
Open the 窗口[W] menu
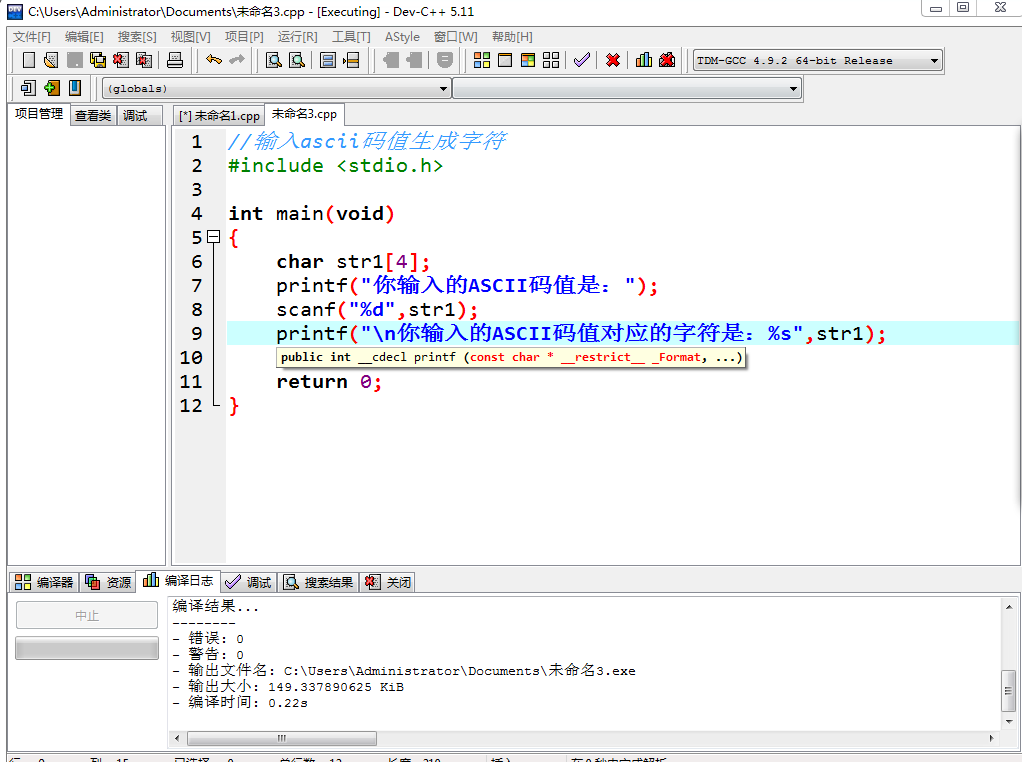click(456, 37)
